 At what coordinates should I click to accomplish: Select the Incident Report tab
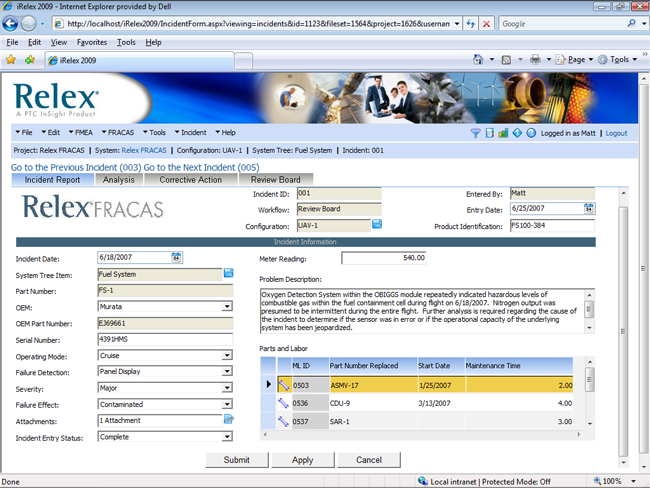point(52,180)
